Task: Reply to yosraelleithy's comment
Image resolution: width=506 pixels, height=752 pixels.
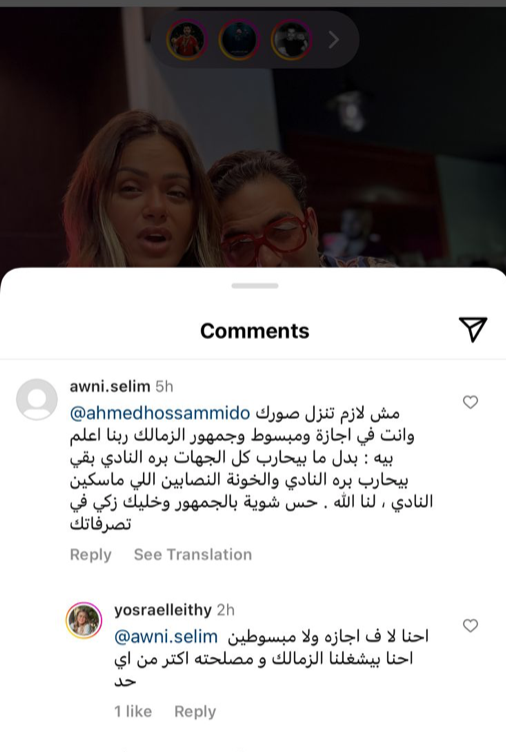Action: tap(195, 712)
